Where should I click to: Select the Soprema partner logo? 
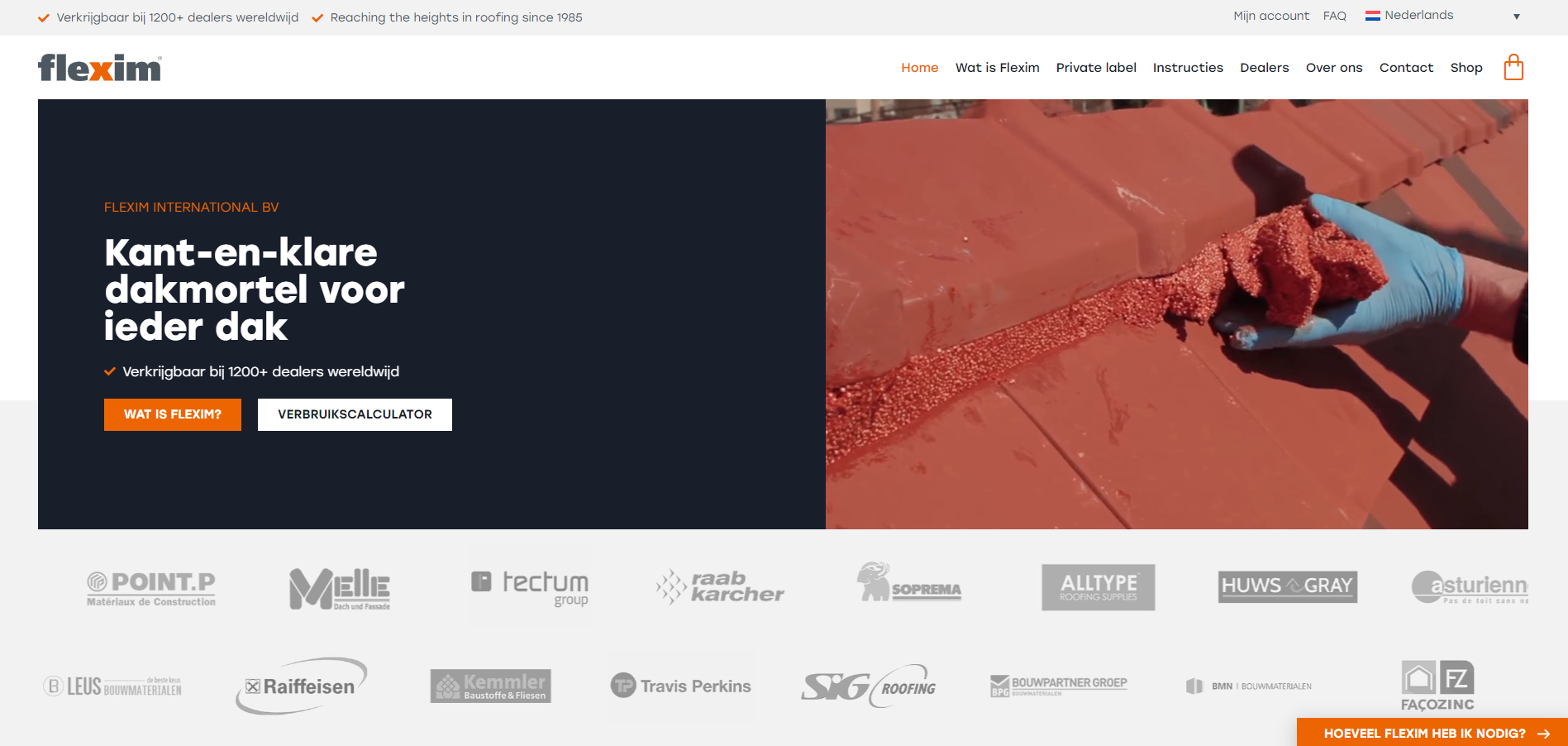(908, 582)
